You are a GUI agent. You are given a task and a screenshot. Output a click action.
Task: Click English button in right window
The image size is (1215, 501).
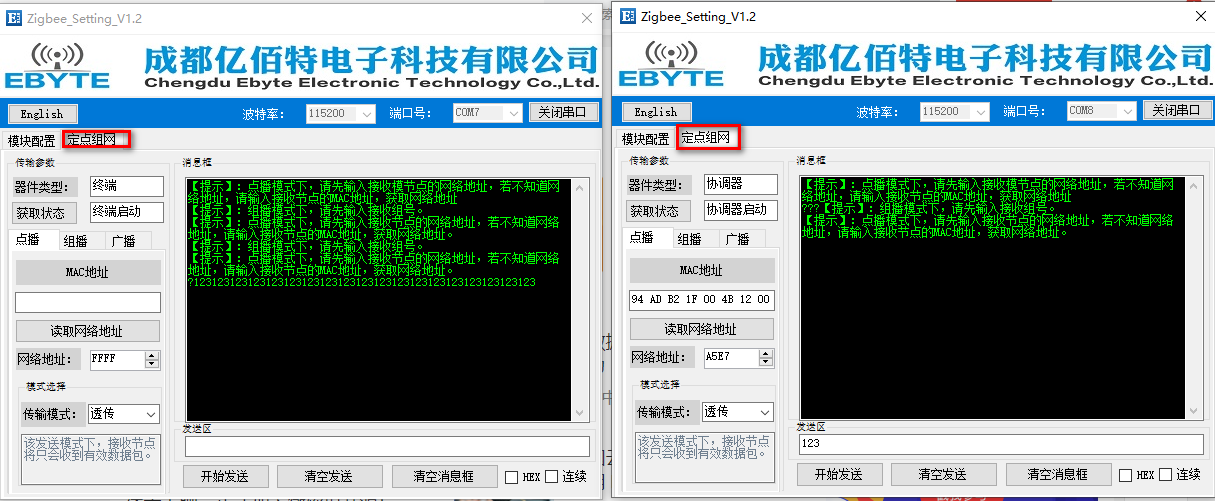656,112
